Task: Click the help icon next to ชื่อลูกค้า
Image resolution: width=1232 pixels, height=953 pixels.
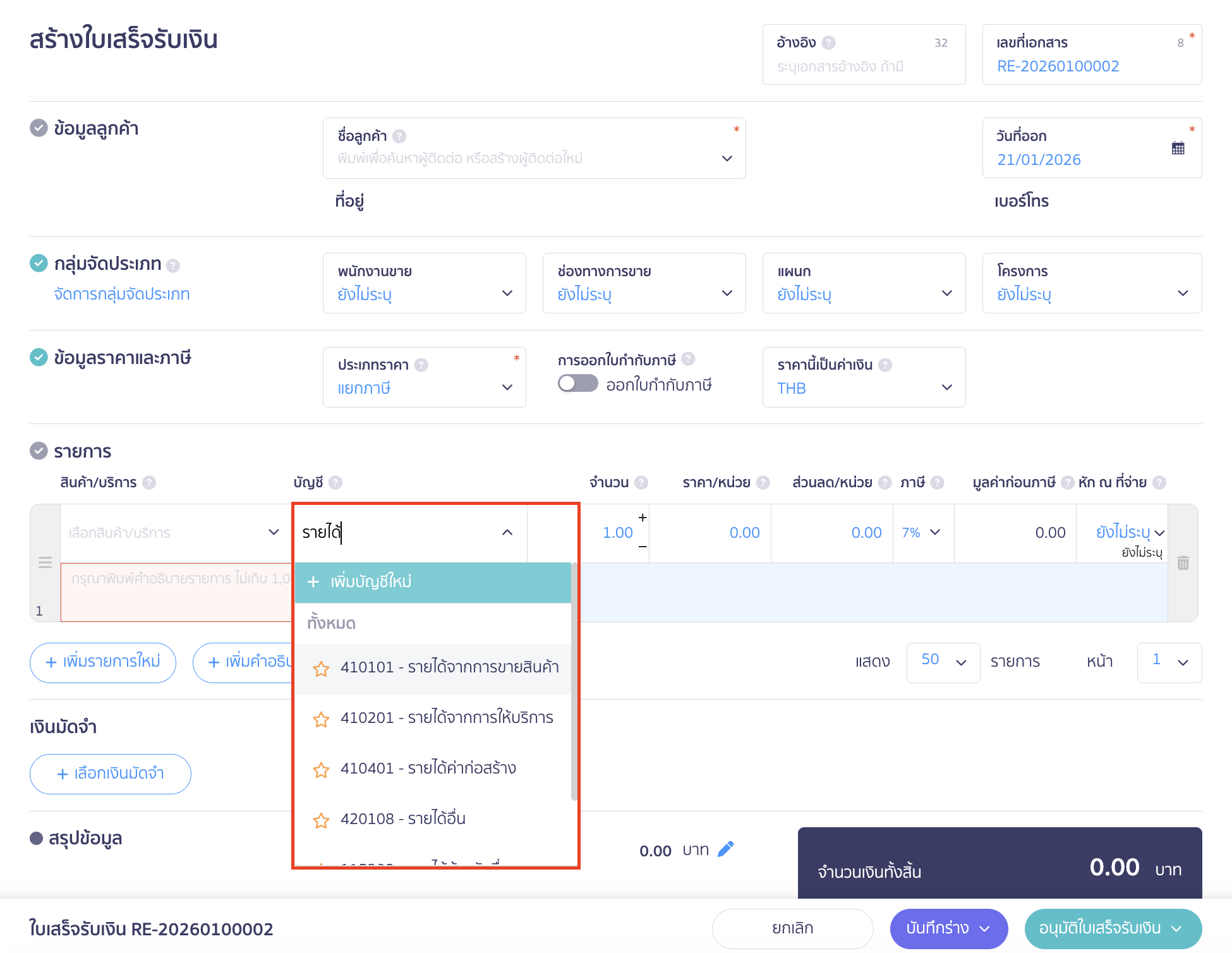Action: (x=399, y=136)
